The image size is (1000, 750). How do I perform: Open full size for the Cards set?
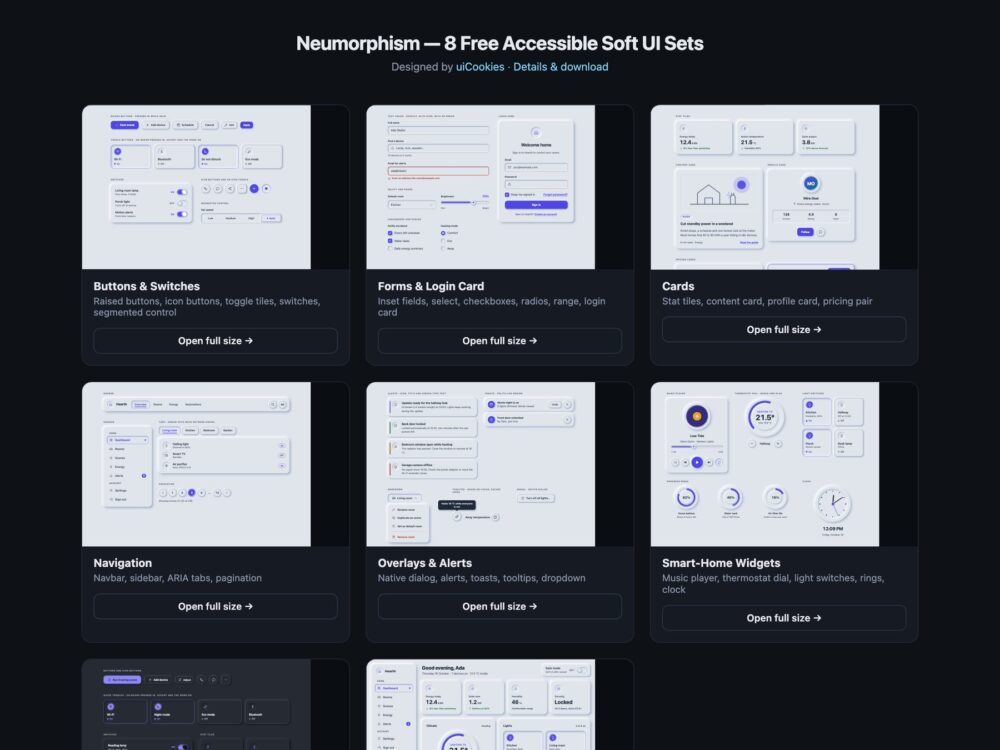coord(784,330)
